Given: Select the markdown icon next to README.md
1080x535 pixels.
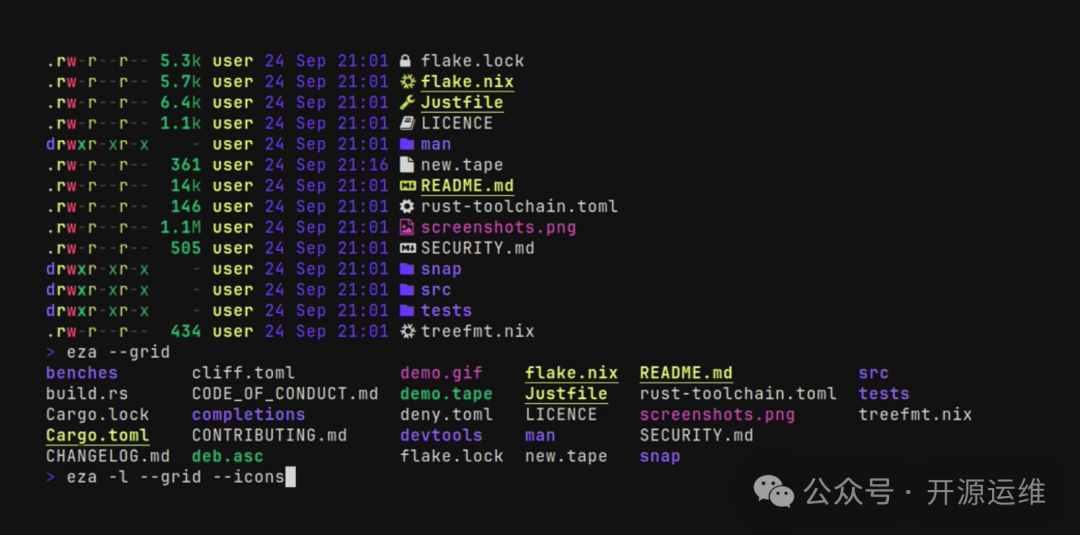Looking at the screenshot, I should pos(406,186).
